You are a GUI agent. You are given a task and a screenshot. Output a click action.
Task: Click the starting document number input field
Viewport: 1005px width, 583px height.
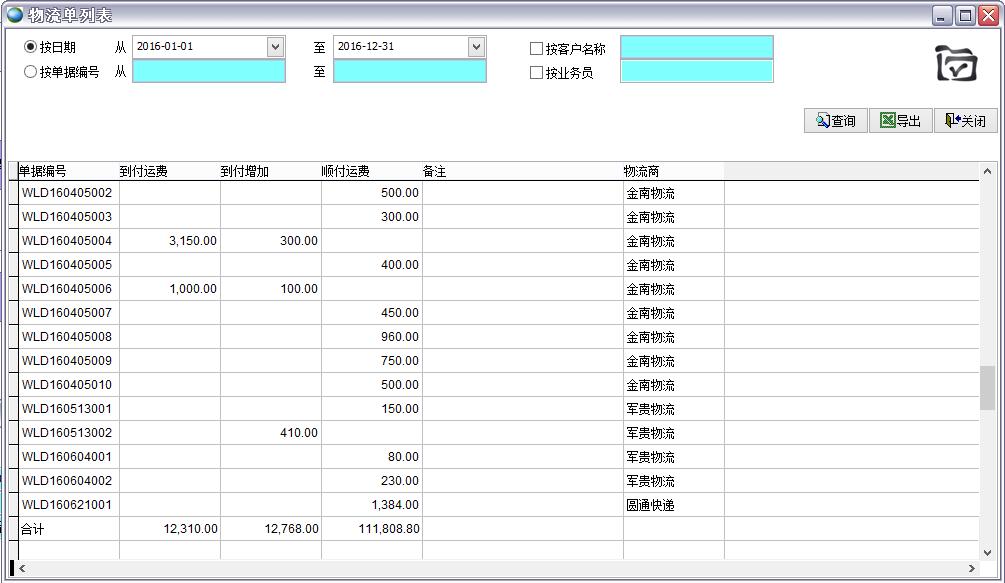(x=208, y=72)
